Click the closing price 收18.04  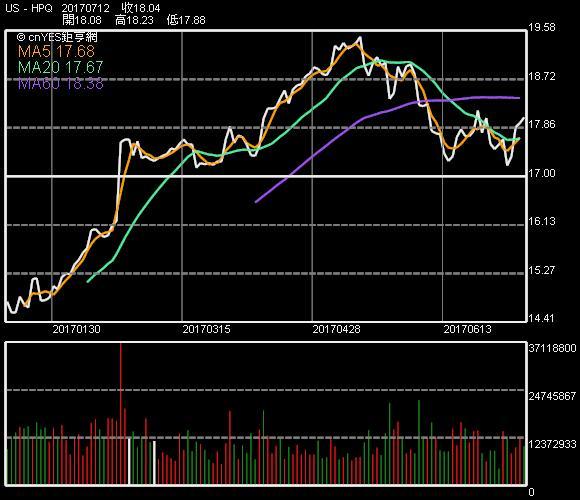(141, 8)
